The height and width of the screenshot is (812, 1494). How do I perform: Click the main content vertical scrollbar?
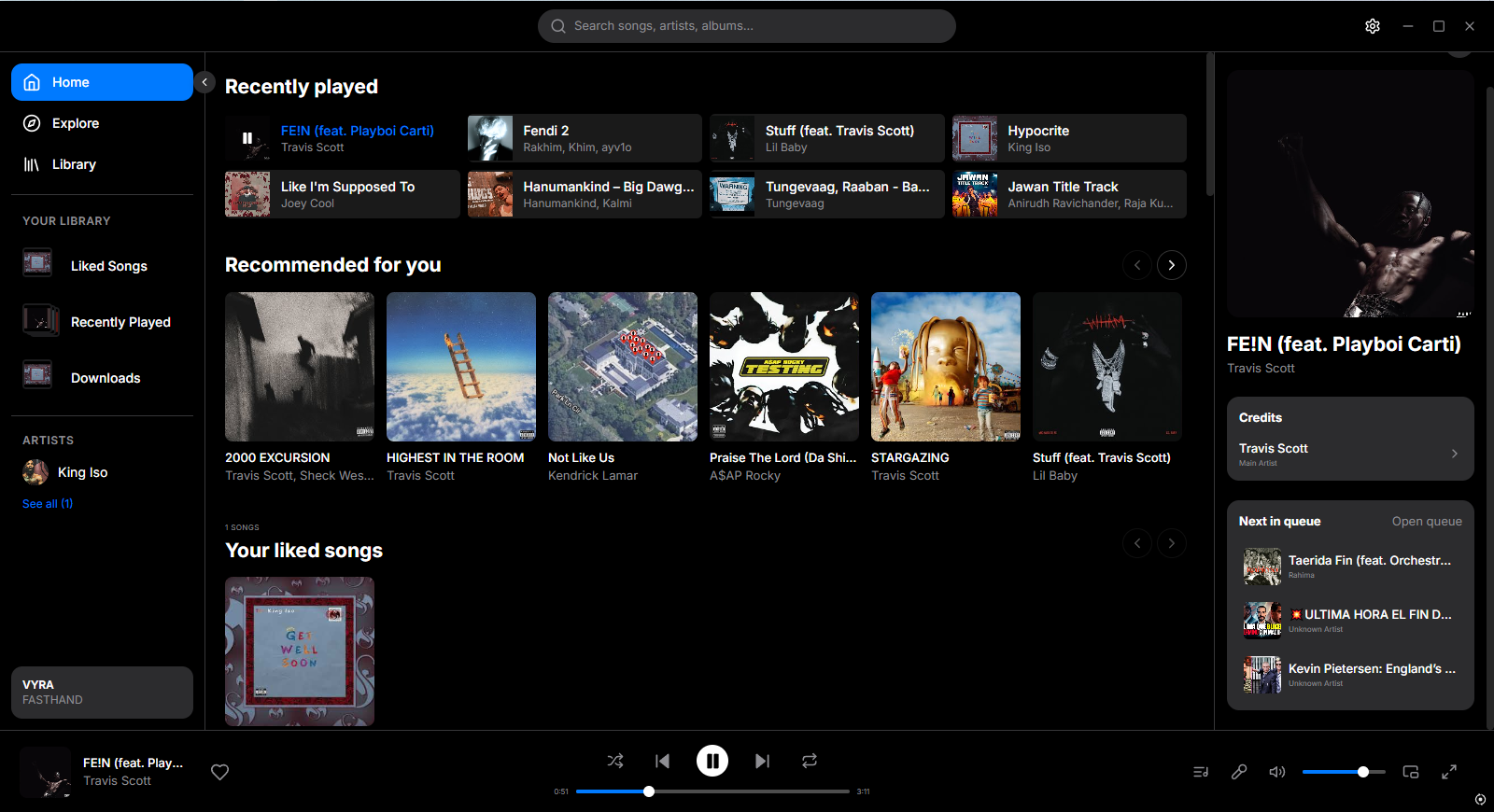point(1210,126)
